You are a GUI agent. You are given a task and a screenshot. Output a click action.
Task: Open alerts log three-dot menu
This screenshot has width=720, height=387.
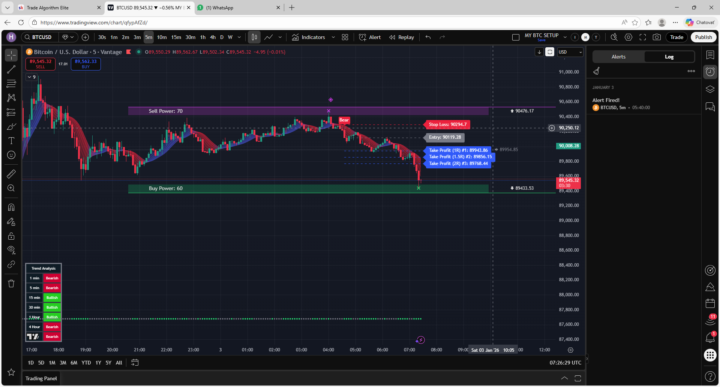click(691, 71)
